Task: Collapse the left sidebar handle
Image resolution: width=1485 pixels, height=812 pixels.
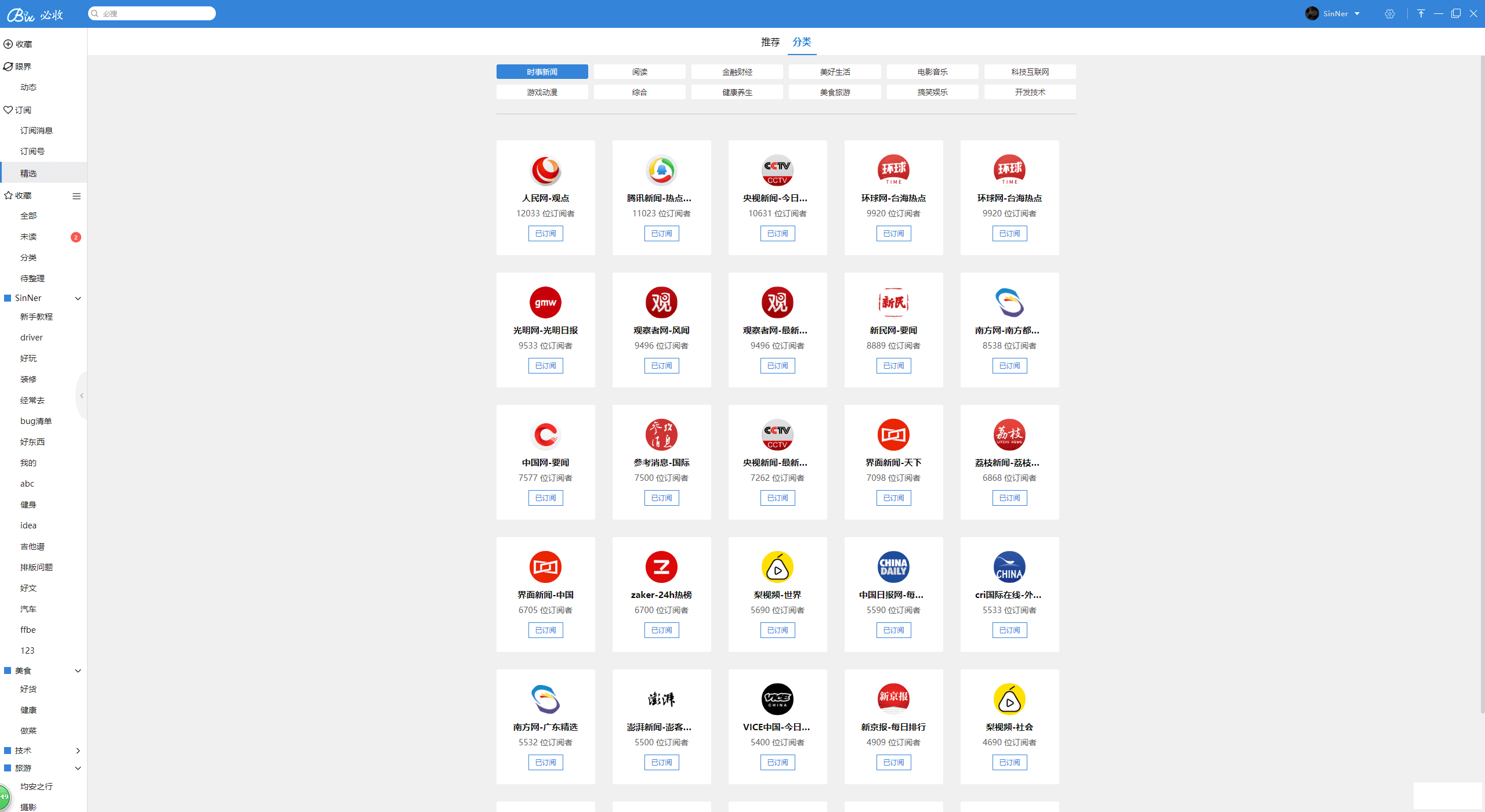Action: click(82, 396)
